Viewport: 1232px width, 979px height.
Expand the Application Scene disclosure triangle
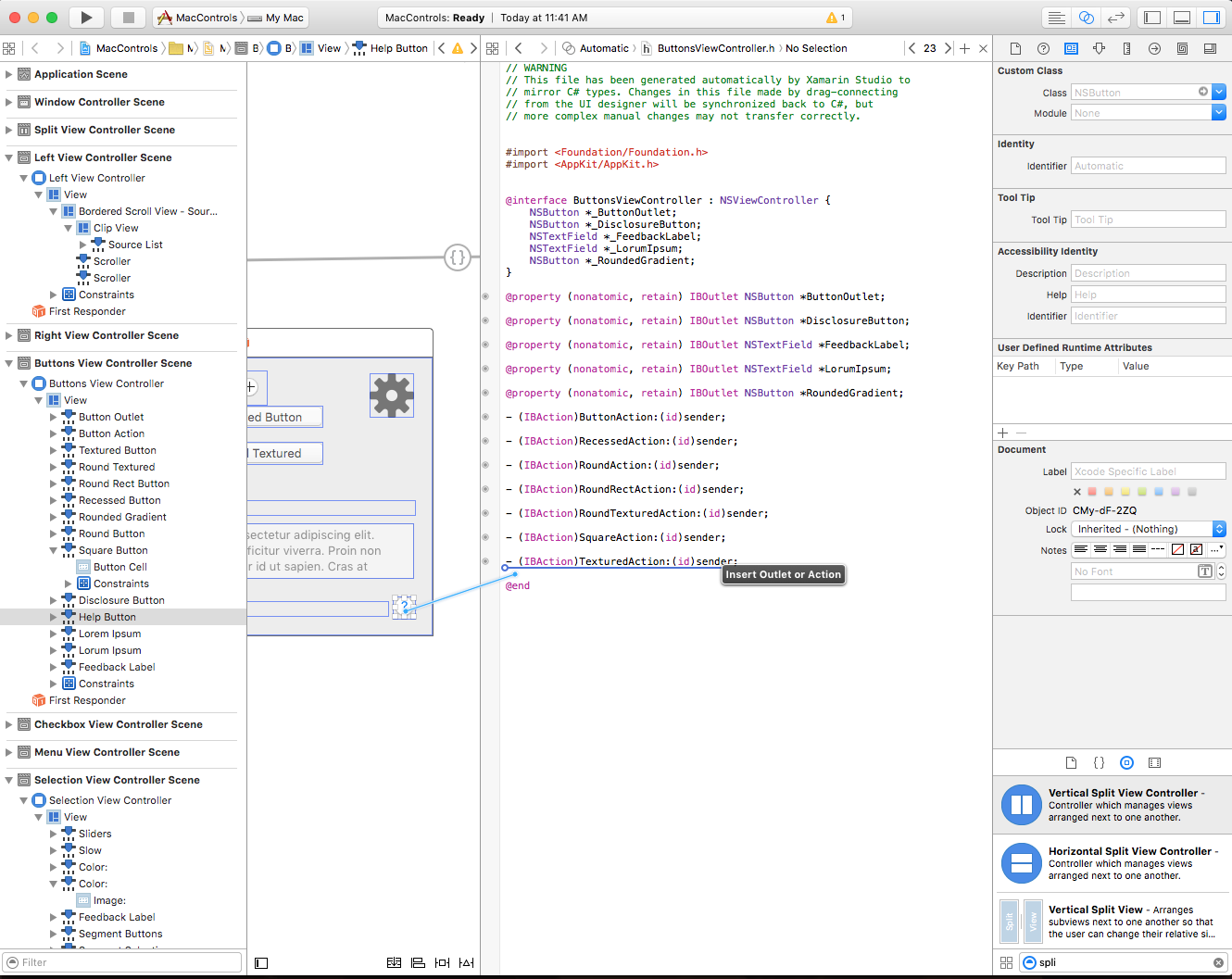9,74
